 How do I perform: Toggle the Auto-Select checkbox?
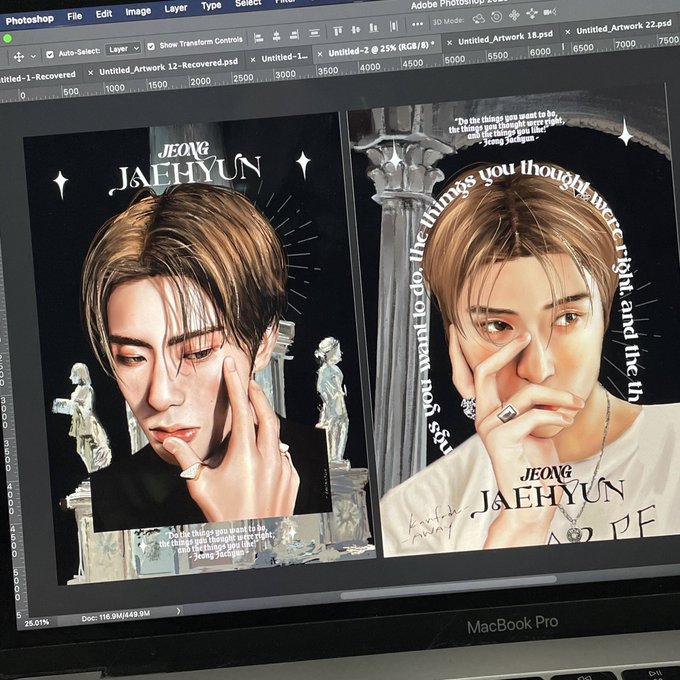tap(50, 54)
